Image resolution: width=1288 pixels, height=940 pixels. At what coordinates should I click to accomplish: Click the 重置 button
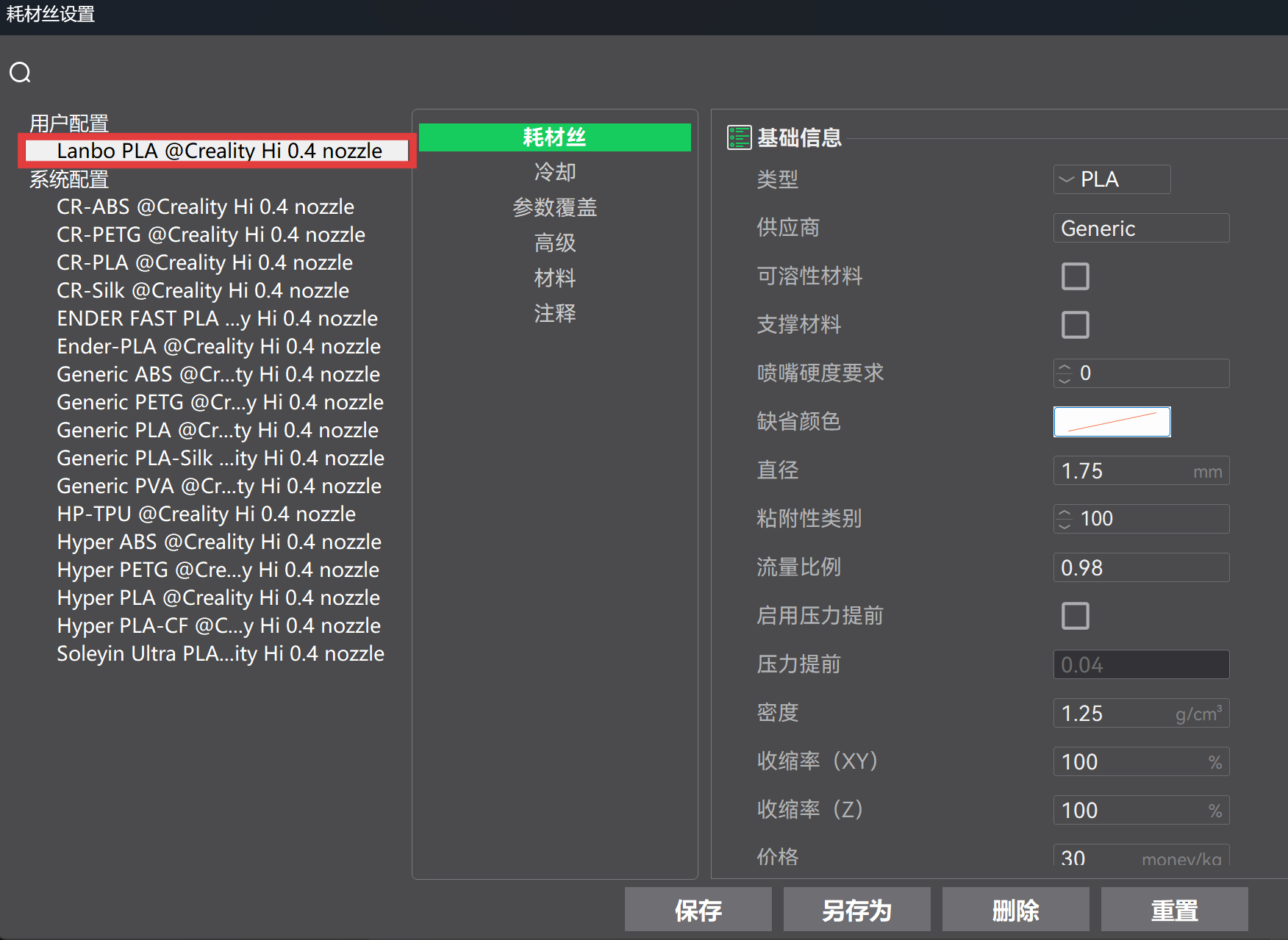pyautogui.click(x=1175, y=910)
